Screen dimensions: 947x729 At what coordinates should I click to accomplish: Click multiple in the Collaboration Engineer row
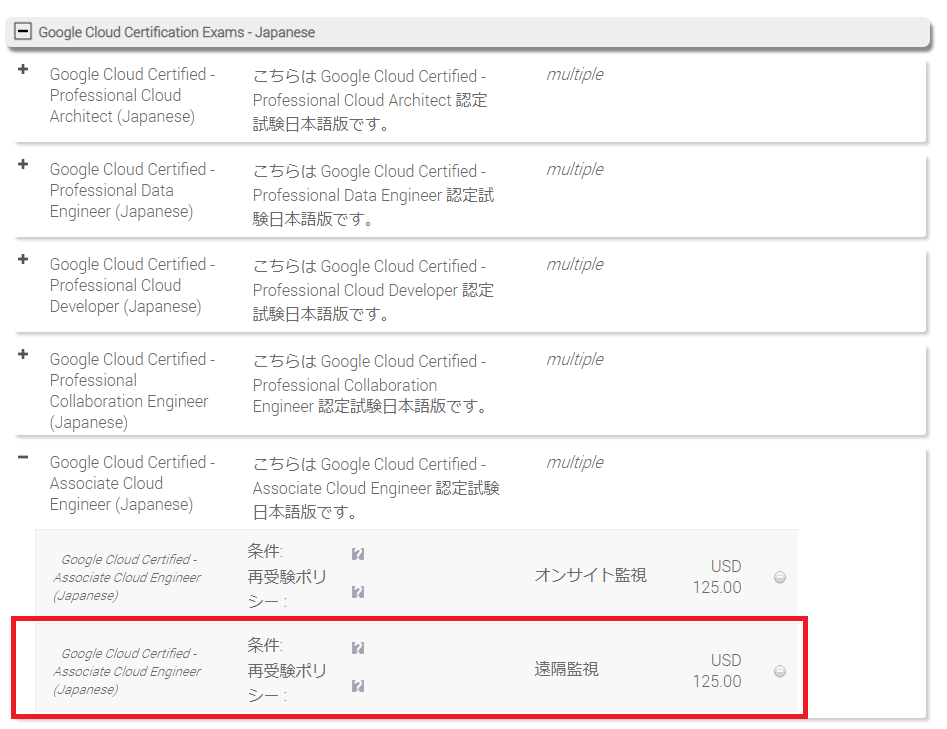click(575, 359)
